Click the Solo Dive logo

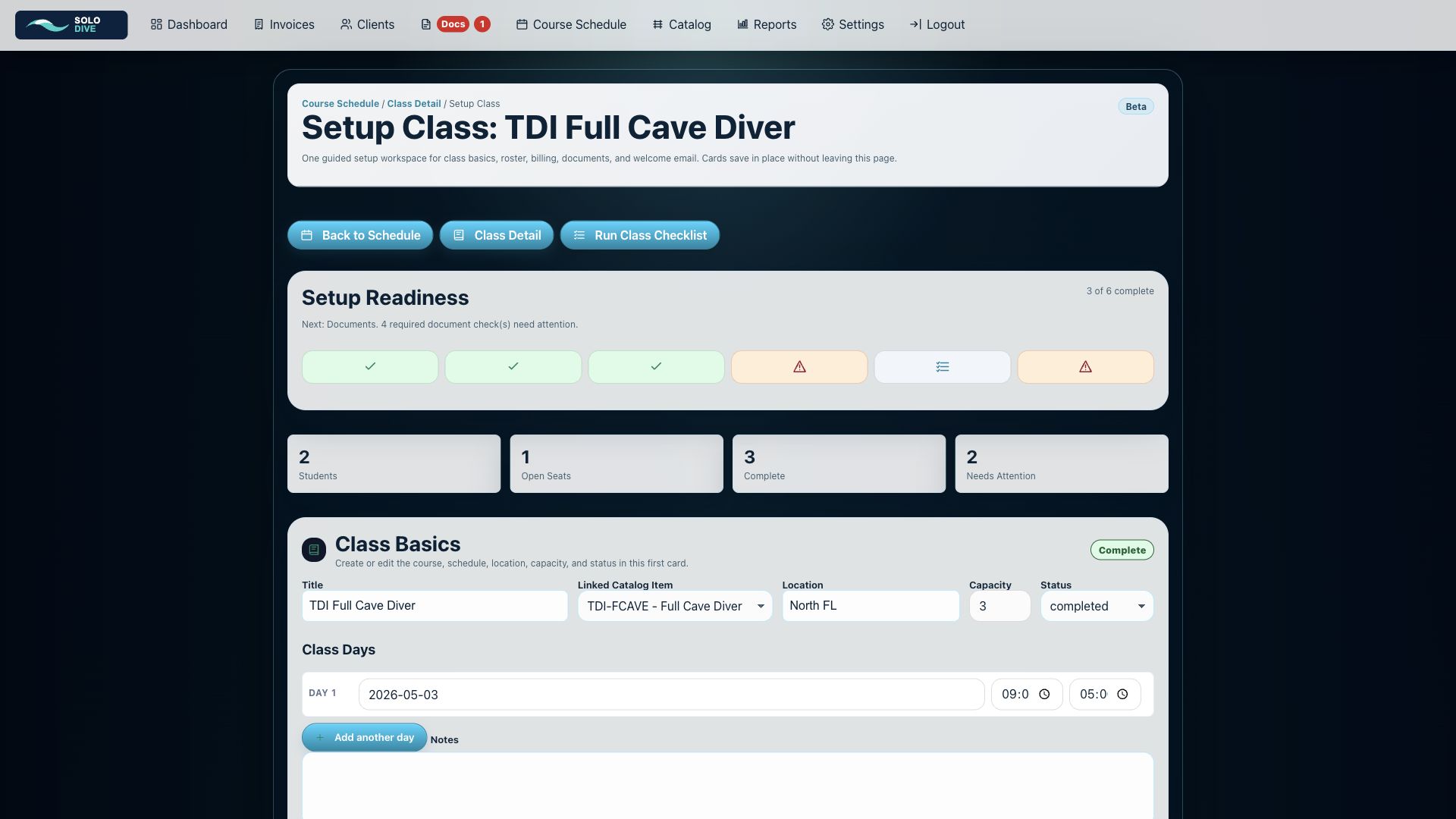pos(71,25)
